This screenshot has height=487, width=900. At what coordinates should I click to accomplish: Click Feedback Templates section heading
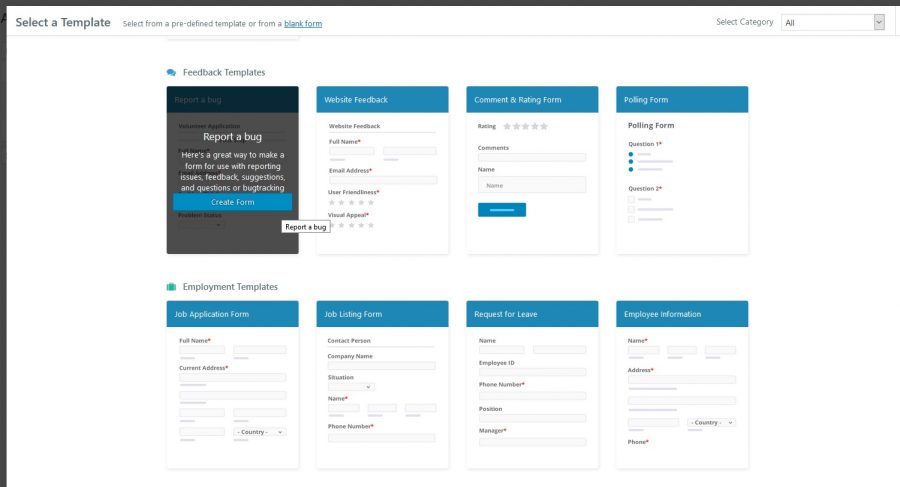click(x=224, y=72)
